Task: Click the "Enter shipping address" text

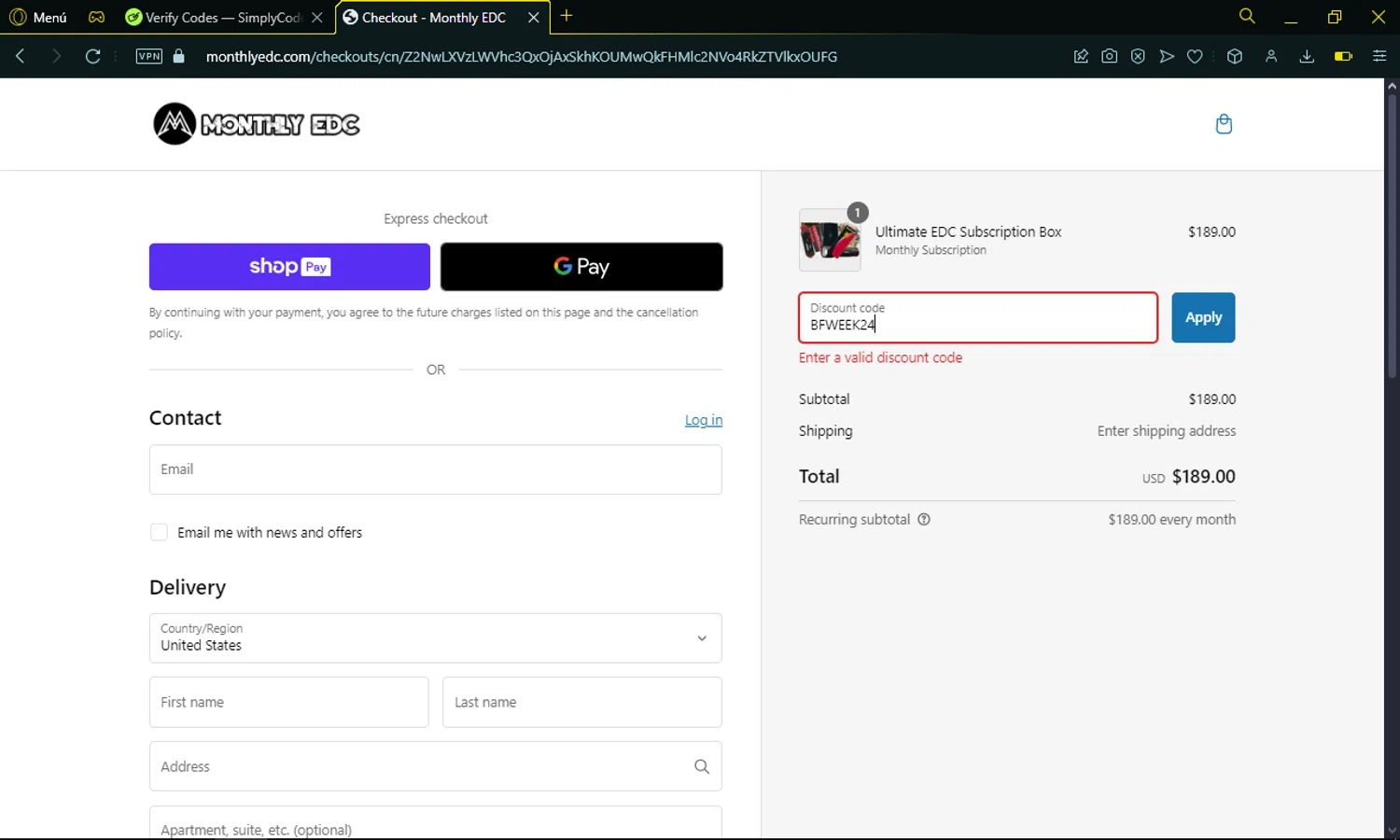Action: (1167, 430)
